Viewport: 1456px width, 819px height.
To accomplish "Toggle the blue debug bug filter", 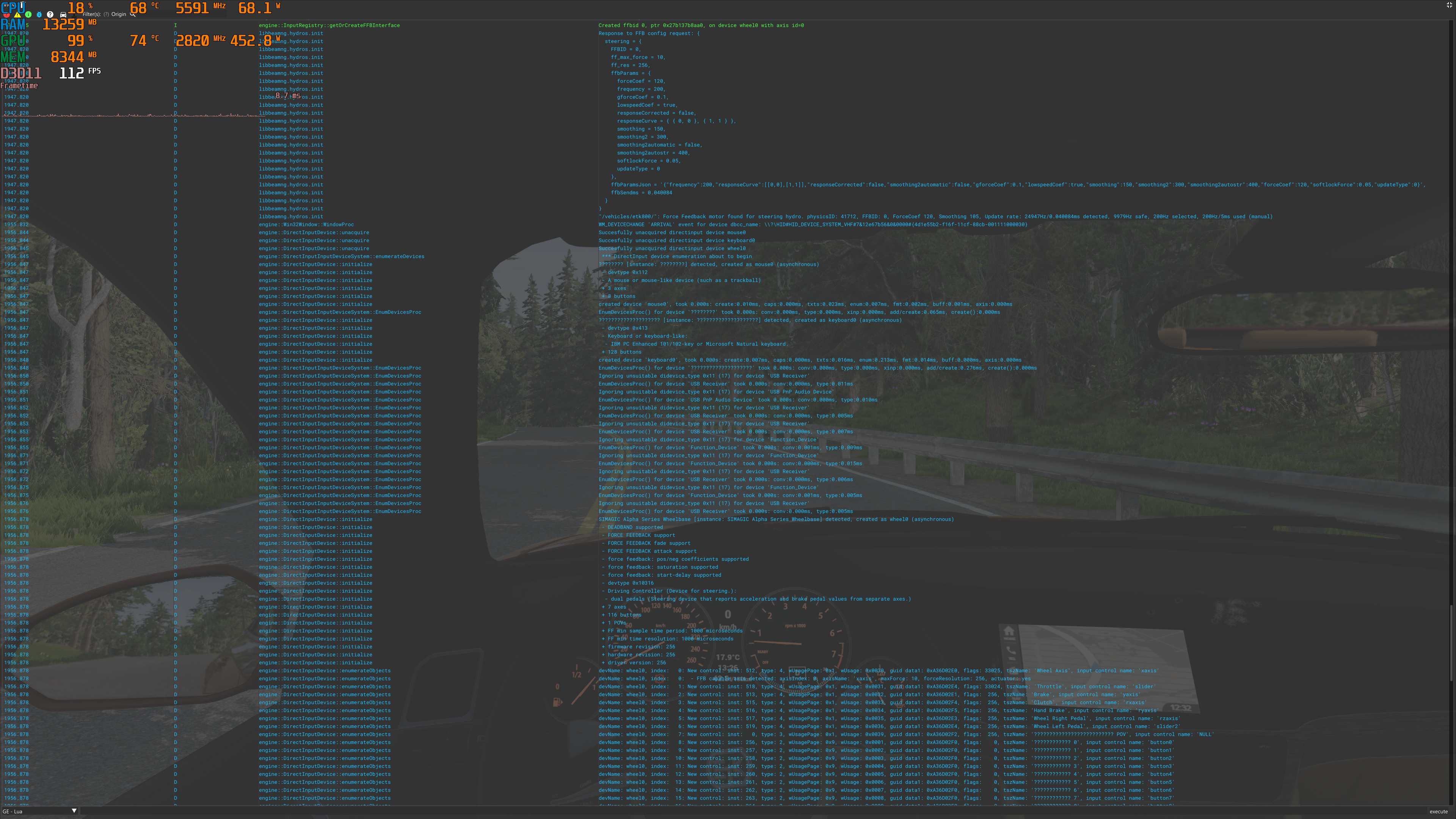I will coord(39,15).
